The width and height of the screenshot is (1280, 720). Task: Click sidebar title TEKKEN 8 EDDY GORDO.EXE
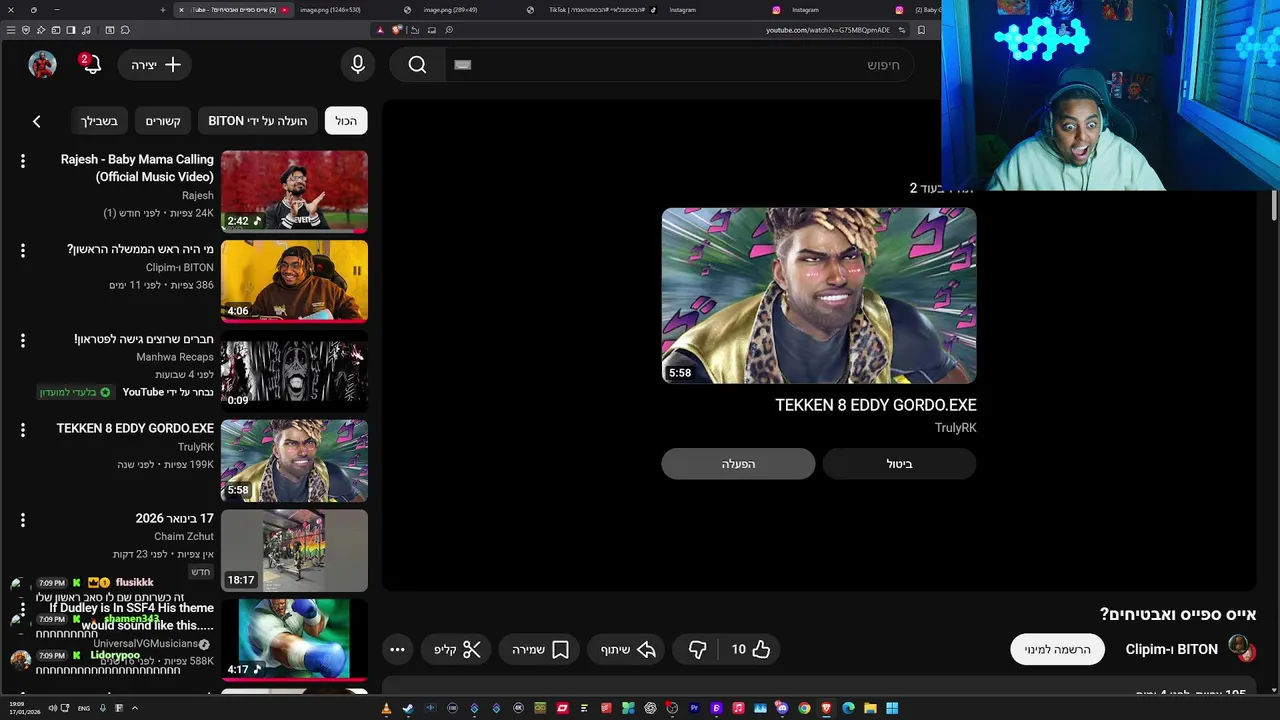coord(135,429)
